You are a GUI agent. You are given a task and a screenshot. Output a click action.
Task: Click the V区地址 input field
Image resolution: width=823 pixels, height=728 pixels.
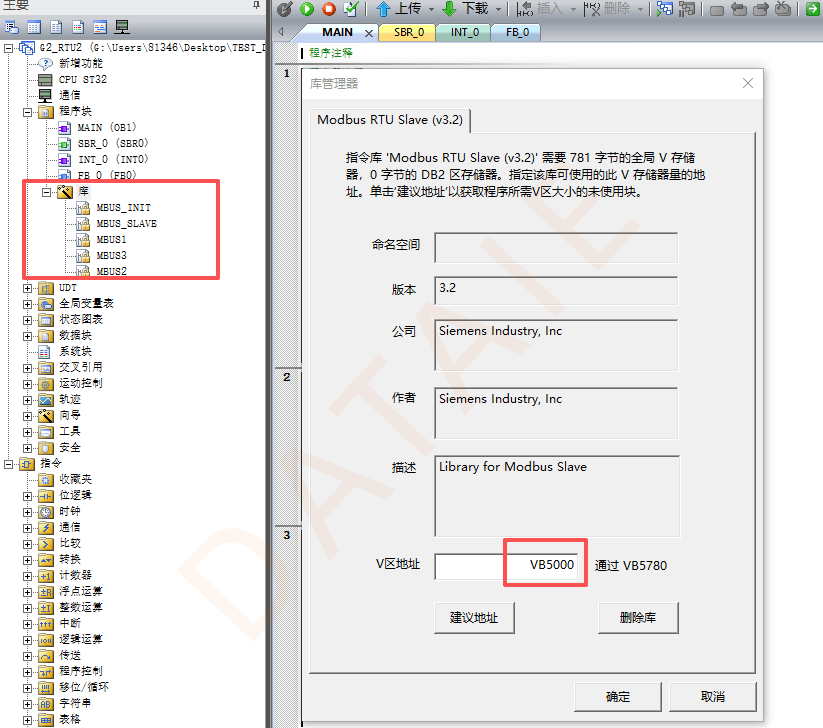[507, 566]
